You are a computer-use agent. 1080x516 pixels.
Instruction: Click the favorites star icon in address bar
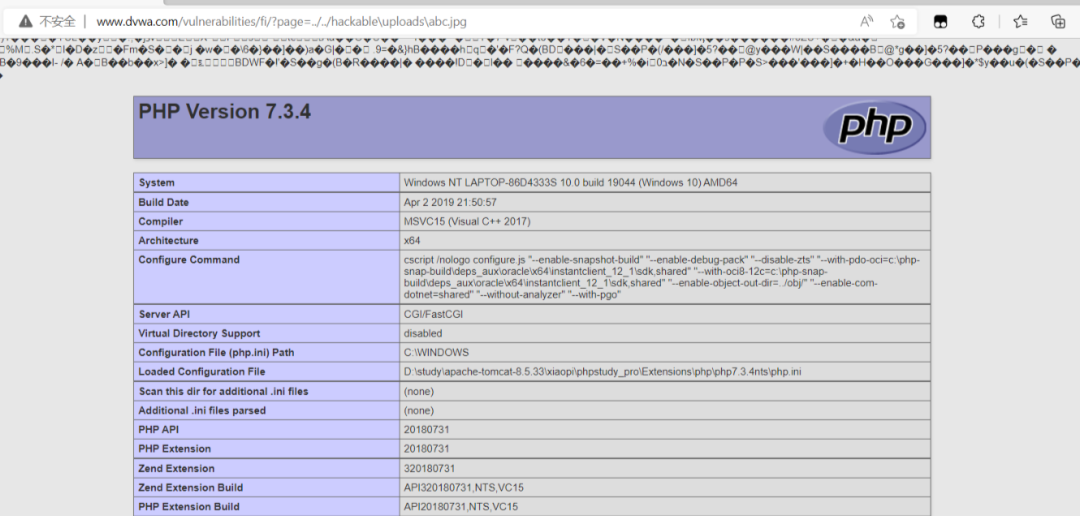(x=897, y=21)
